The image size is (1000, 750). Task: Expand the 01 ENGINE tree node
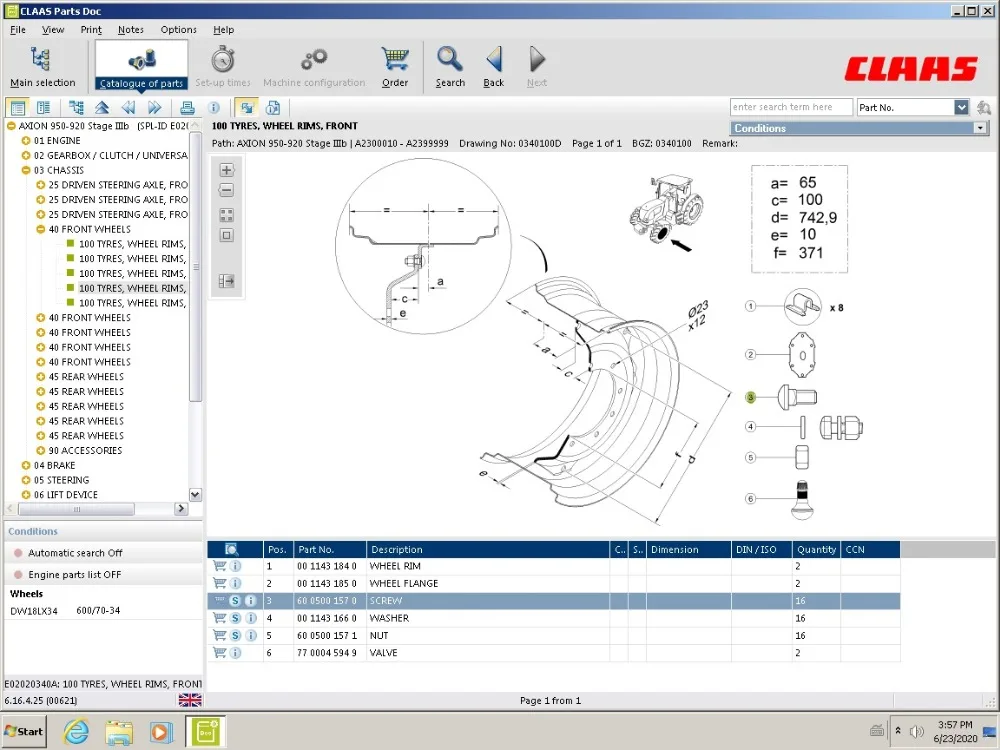click(26, 140)
